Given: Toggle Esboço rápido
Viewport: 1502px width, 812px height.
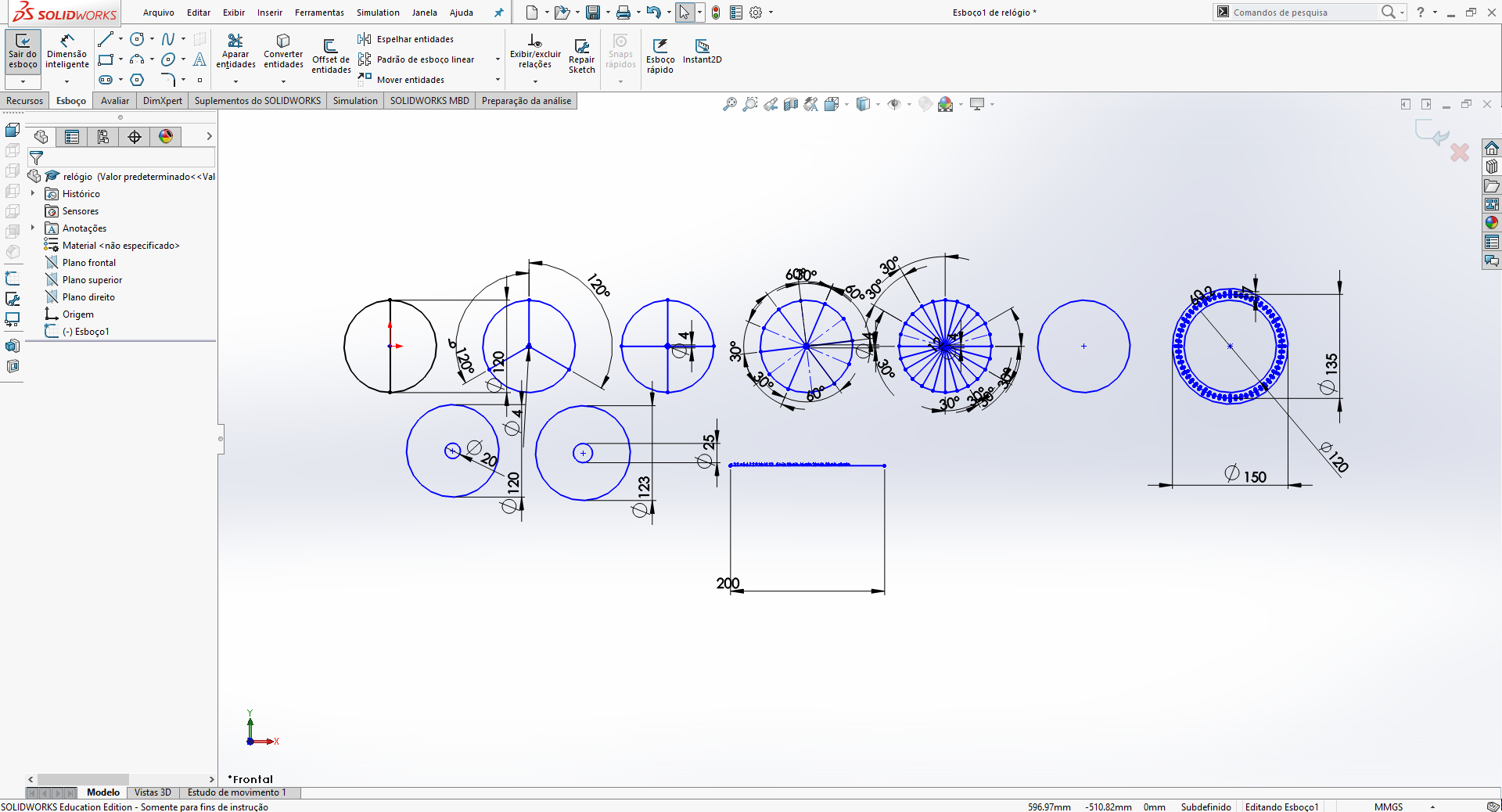Looking at the screenshot, I should tap(660, 56).
